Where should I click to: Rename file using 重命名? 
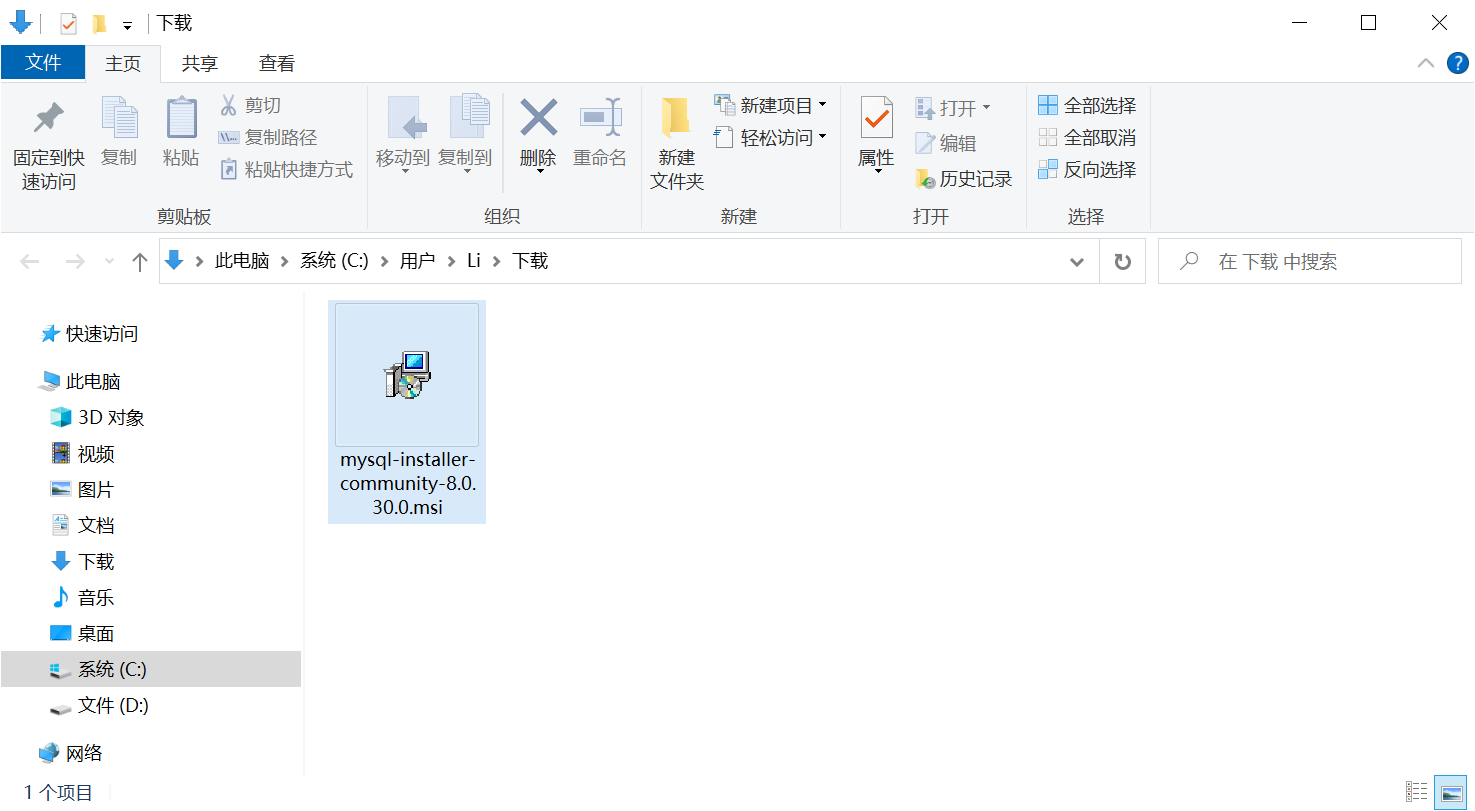pyautogui.click(x=600, y=133)
